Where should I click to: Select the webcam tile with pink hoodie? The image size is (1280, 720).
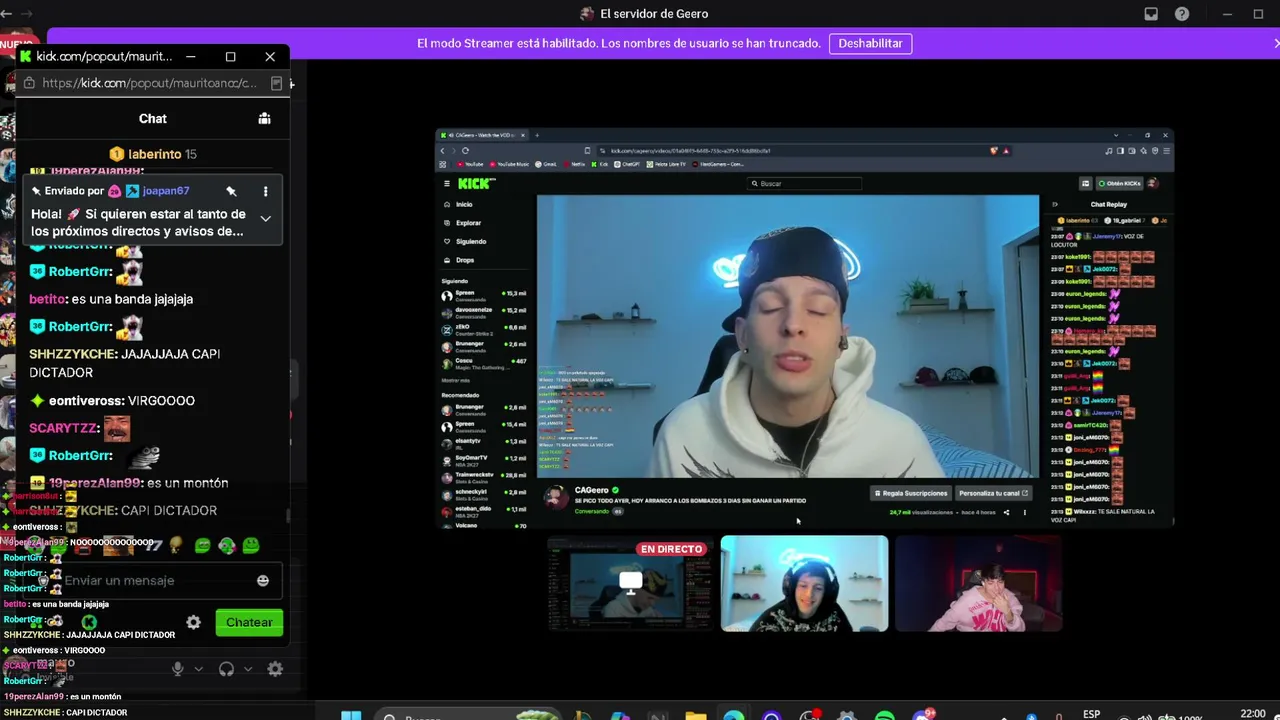point(978,584)
